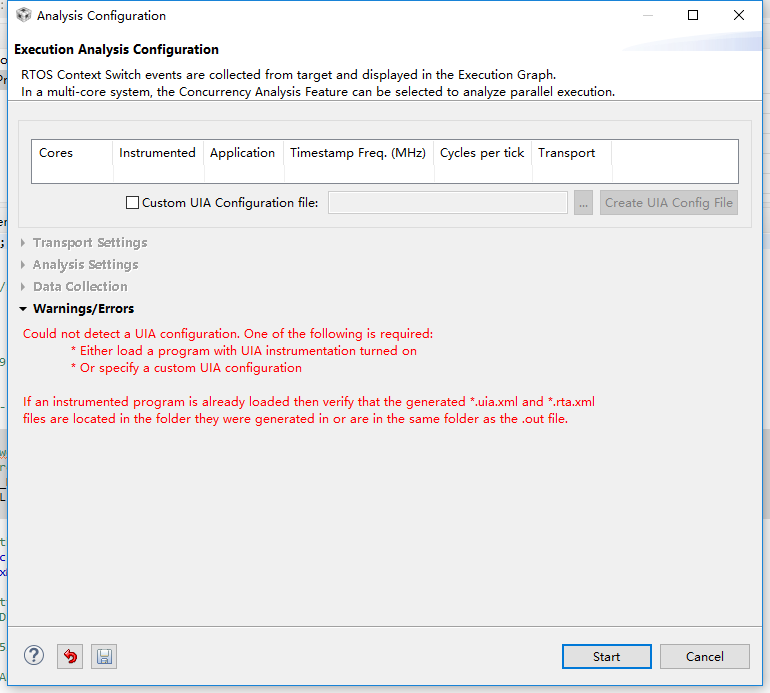Collapse the Warnings/Errors section
This screenshot has width=770, height=693.
[24, 309]
